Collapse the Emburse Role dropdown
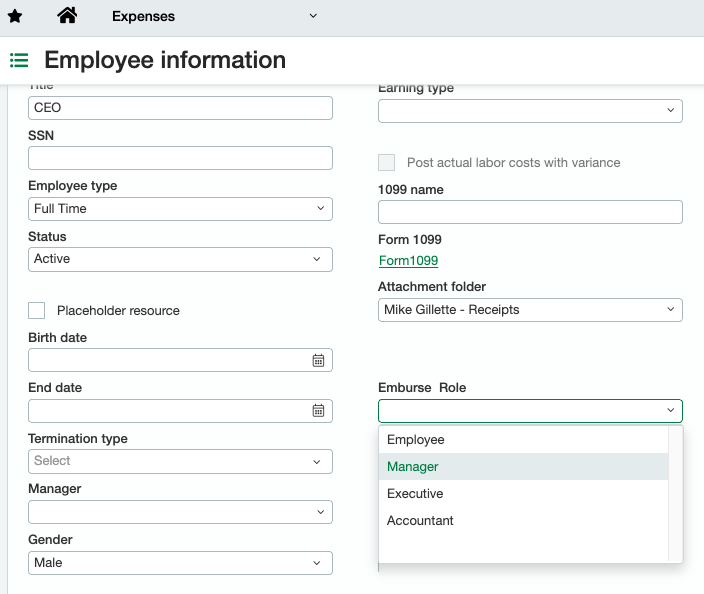 point(530,411)
